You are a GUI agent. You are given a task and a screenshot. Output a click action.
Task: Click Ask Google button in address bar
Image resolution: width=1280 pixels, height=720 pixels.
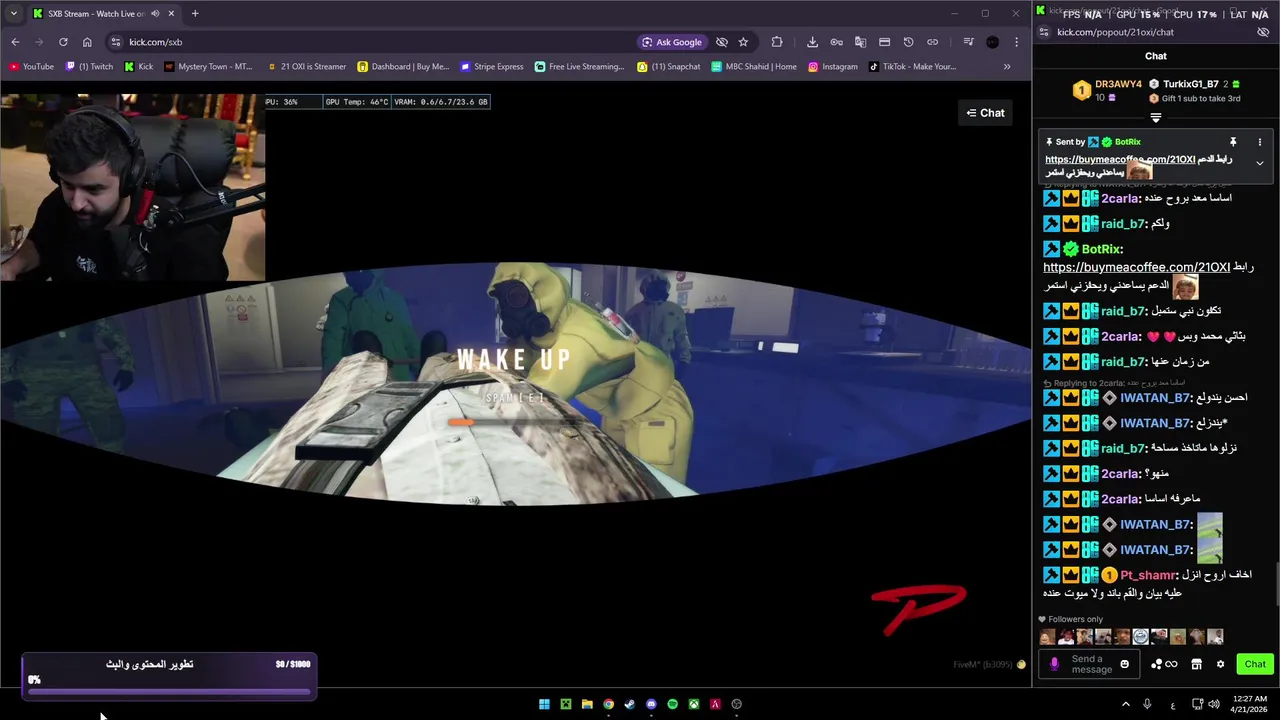[x=672, y=42]
